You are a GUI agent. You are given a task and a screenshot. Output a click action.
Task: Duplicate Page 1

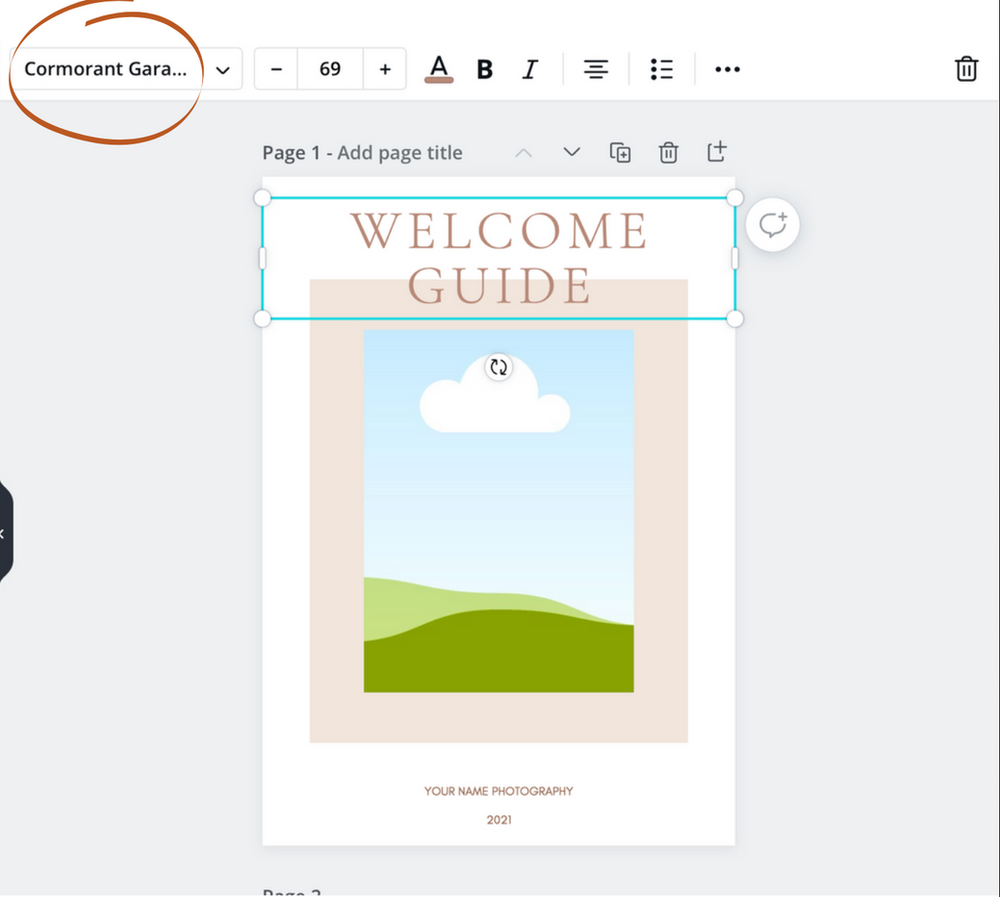click(619, 152)
